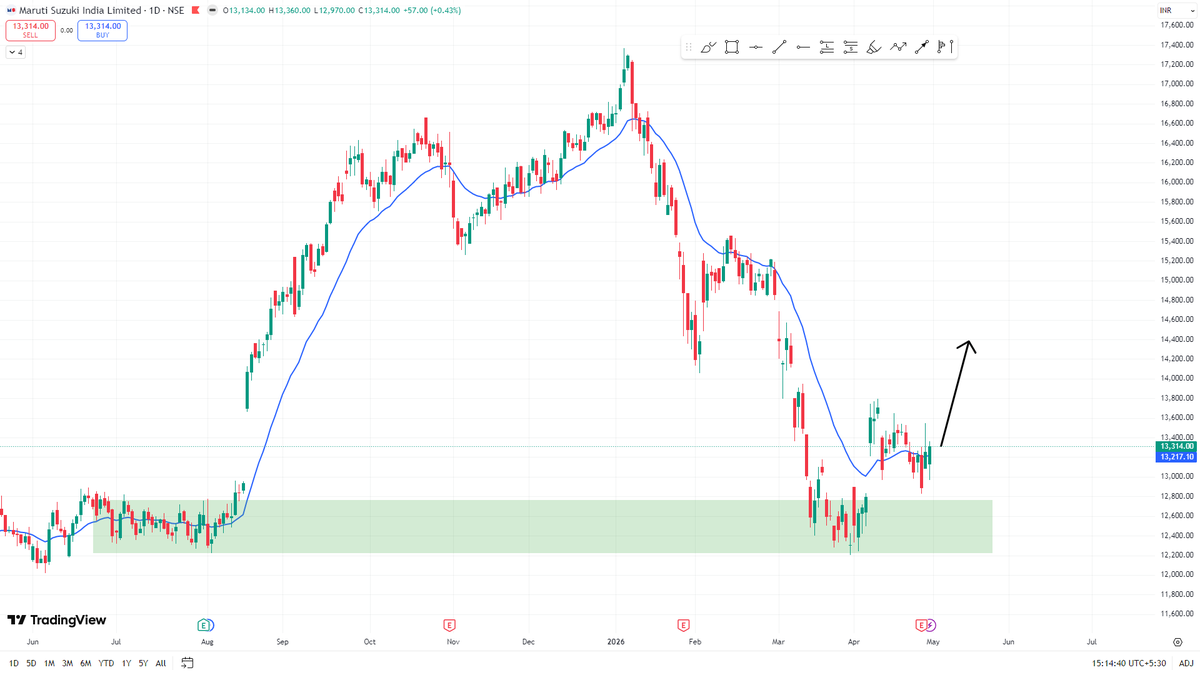The image size is (1200, 675).
Task: Set range to 1D
Action: coord(14,663)
